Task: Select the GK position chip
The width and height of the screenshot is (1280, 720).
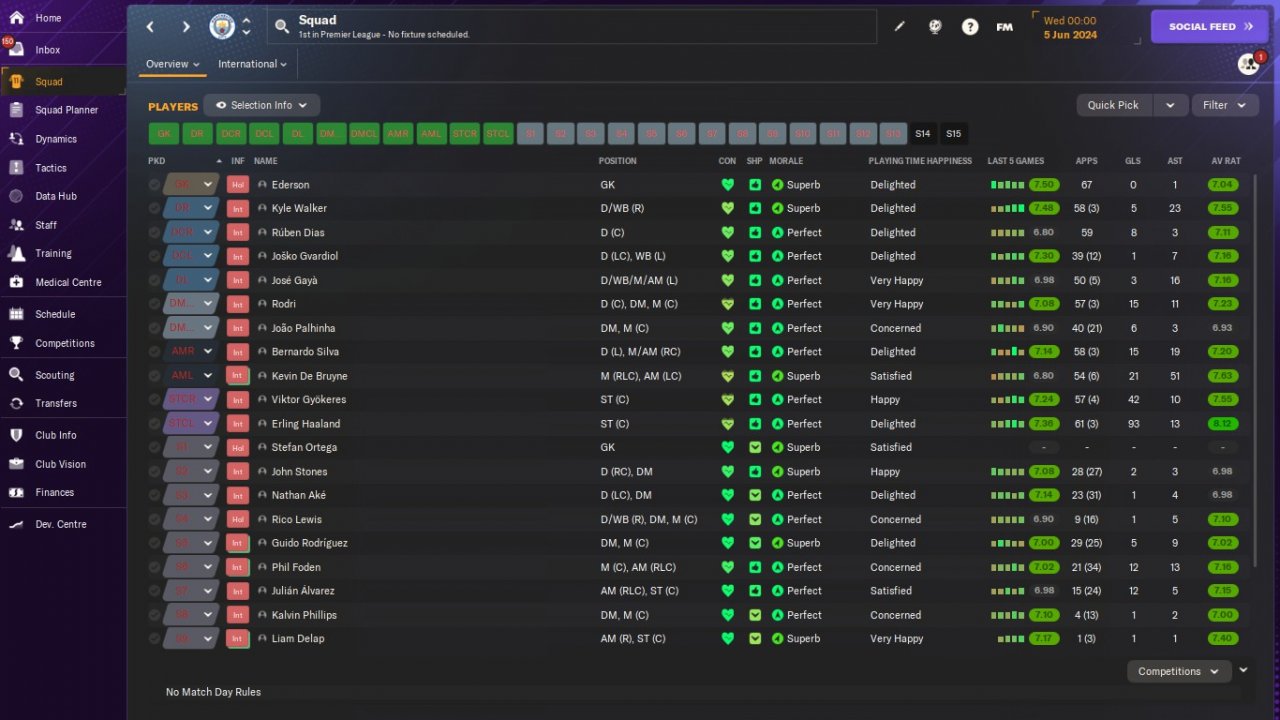Action: tap(164, 134)
